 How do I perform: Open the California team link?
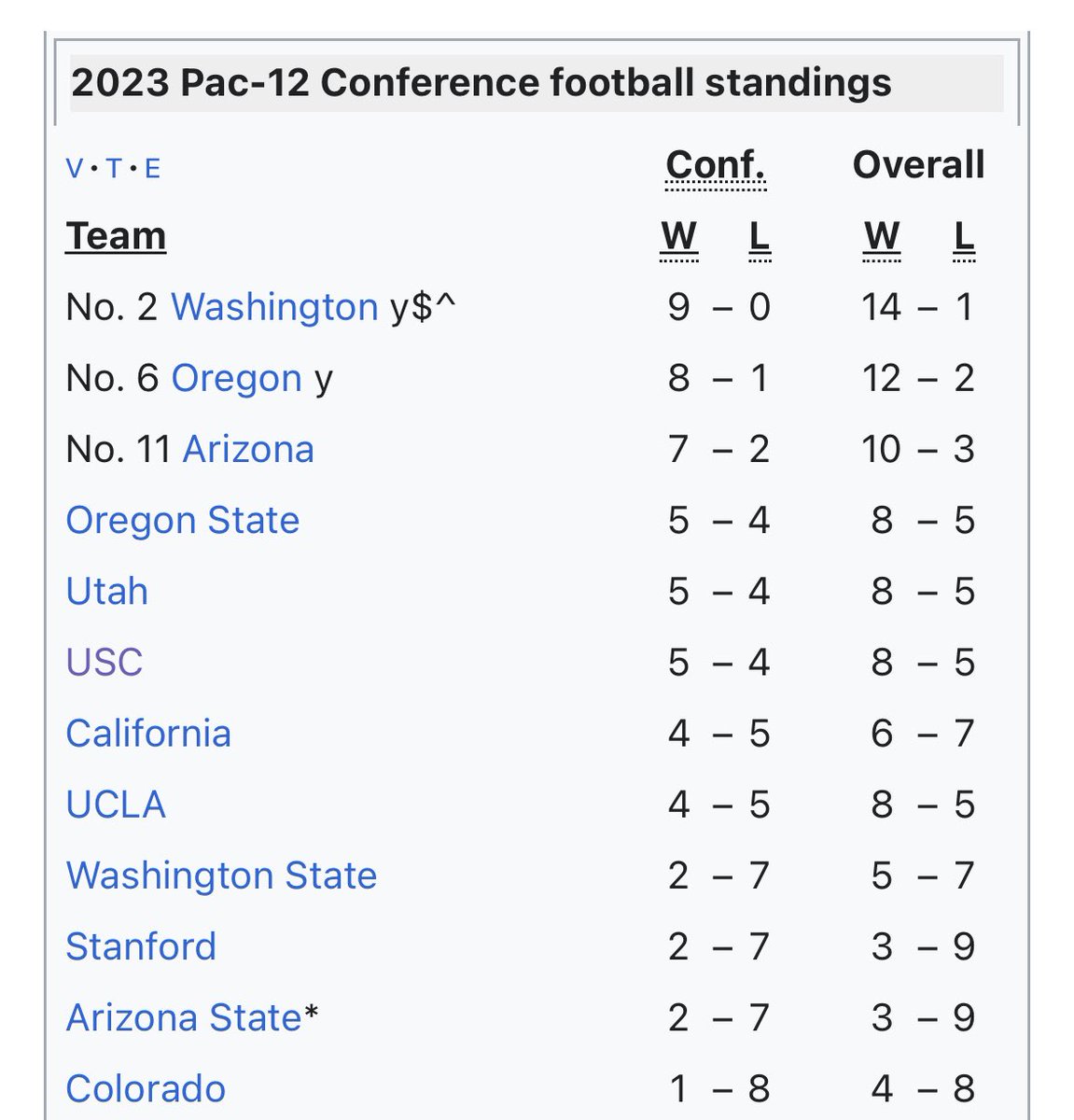click(148, 733)
